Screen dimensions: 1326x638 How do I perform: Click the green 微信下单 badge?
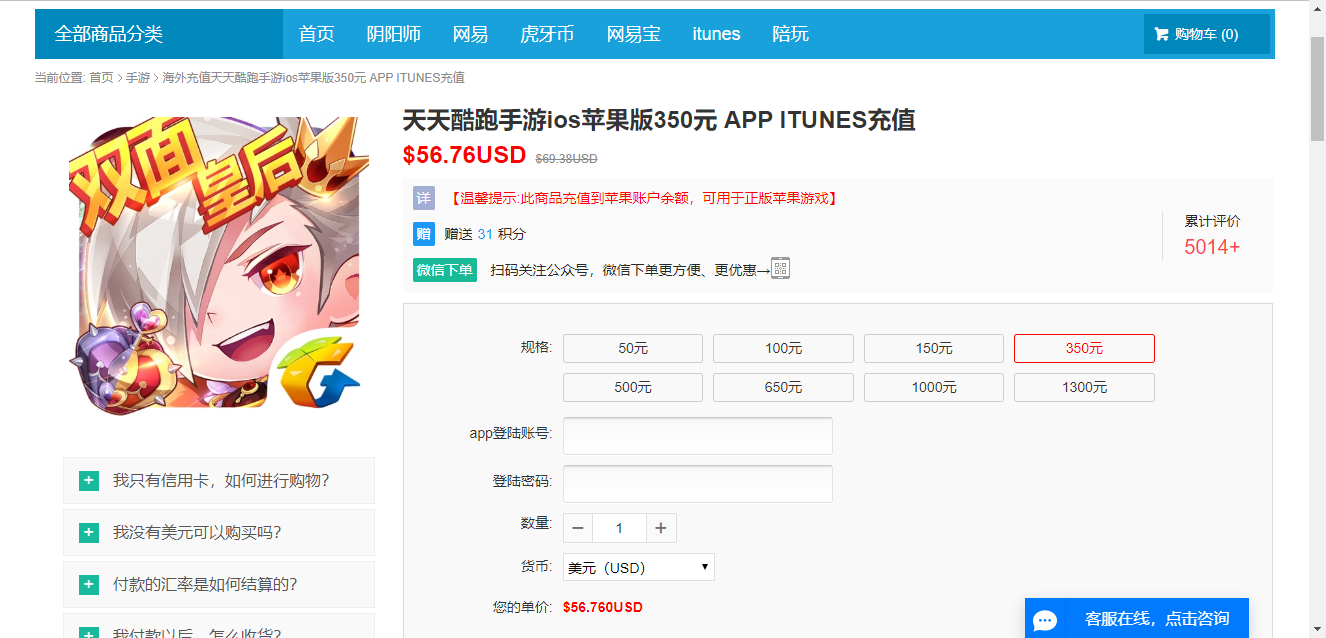point(445,270)
